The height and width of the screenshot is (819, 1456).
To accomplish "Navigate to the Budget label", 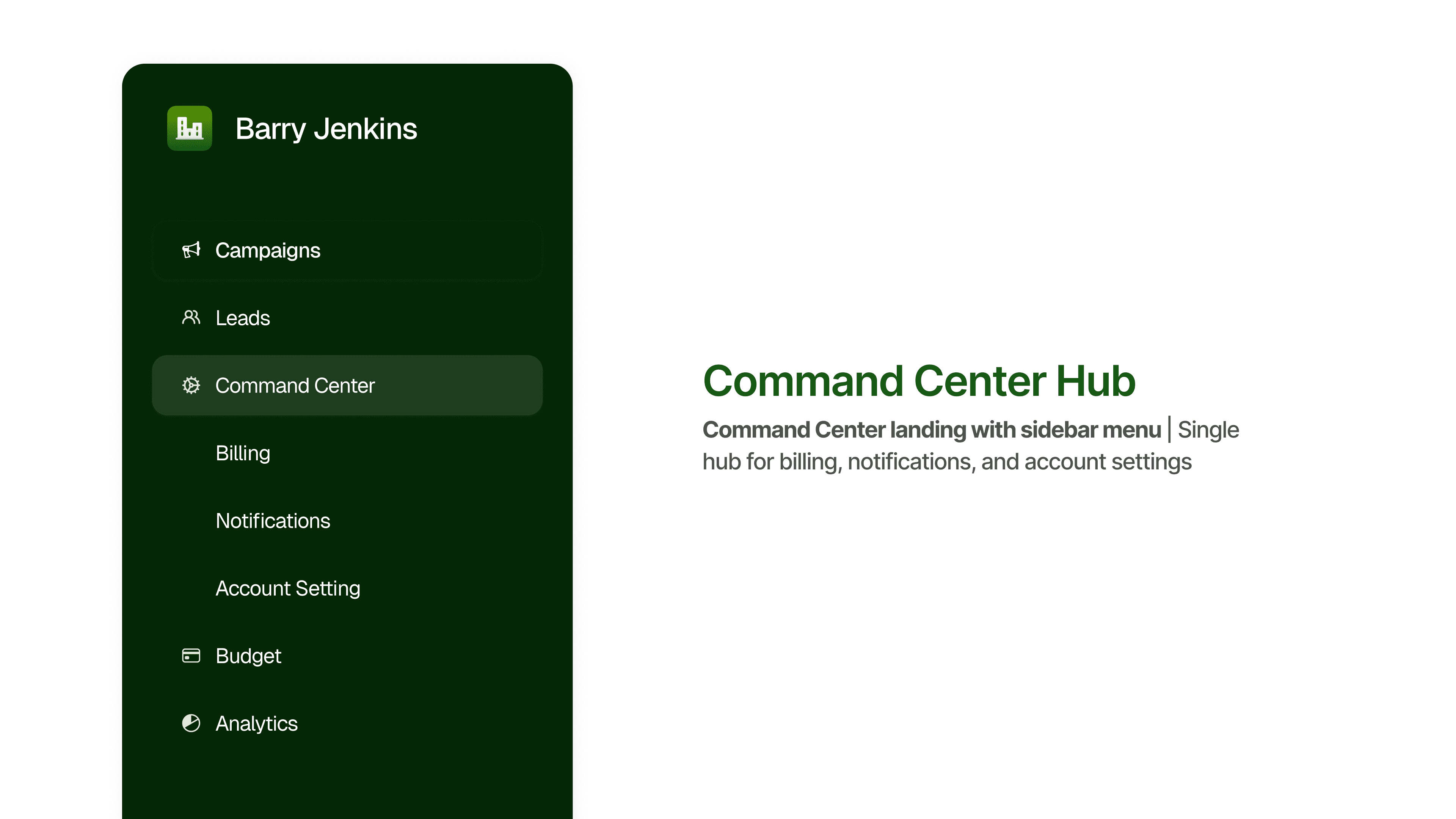I will pos(248,656).
